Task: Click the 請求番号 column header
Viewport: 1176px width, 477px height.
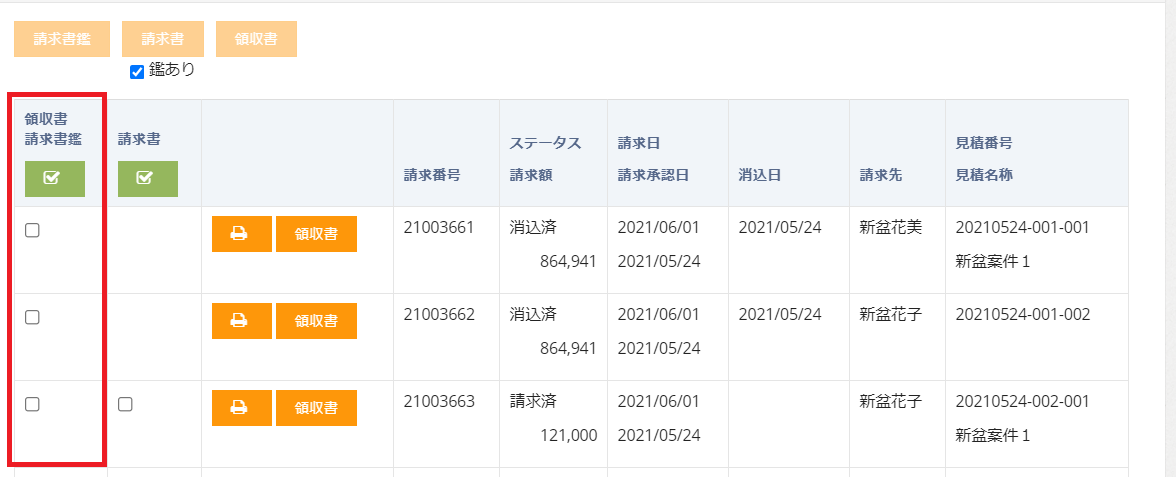Action: click(432, 175)
